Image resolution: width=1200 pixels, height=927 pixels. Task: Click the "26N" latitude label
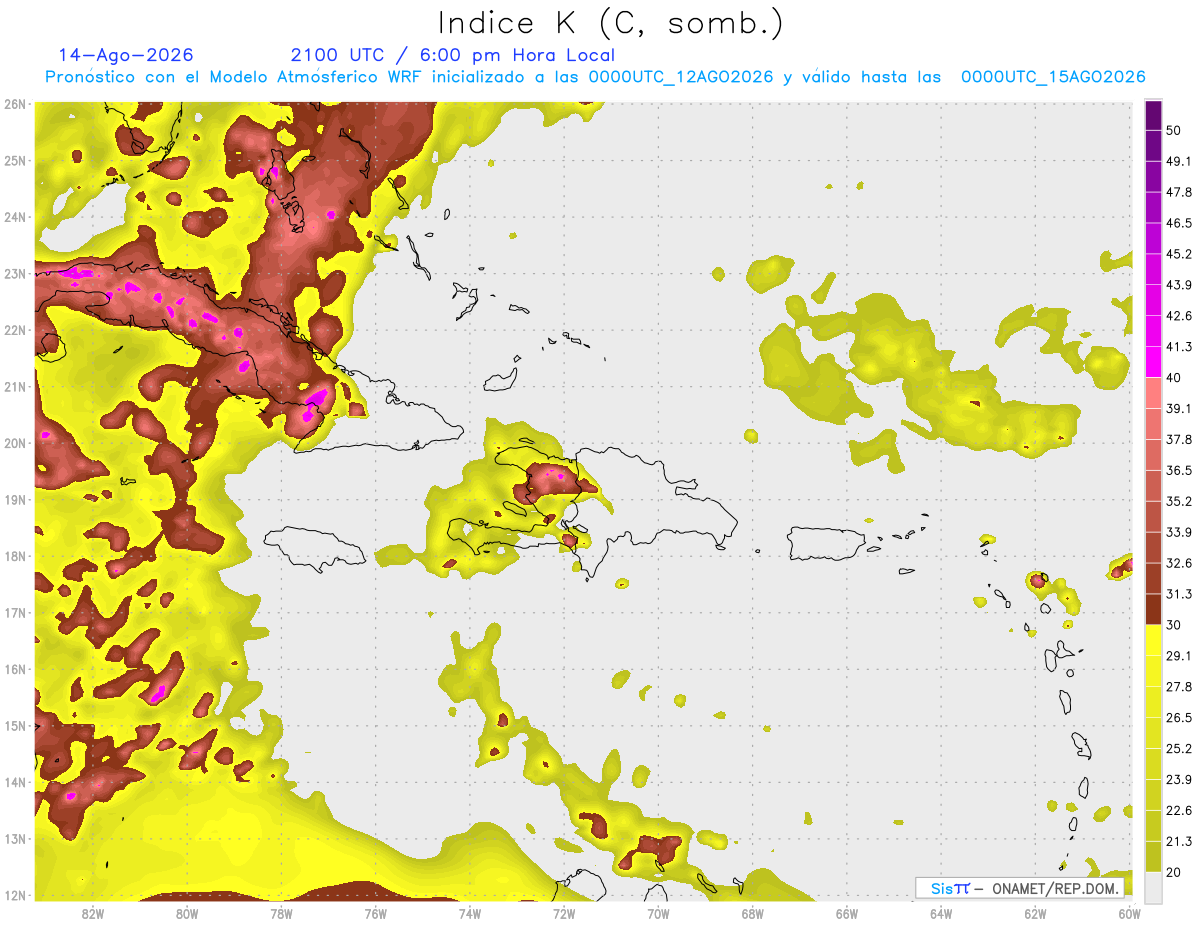tap(15, 104)
